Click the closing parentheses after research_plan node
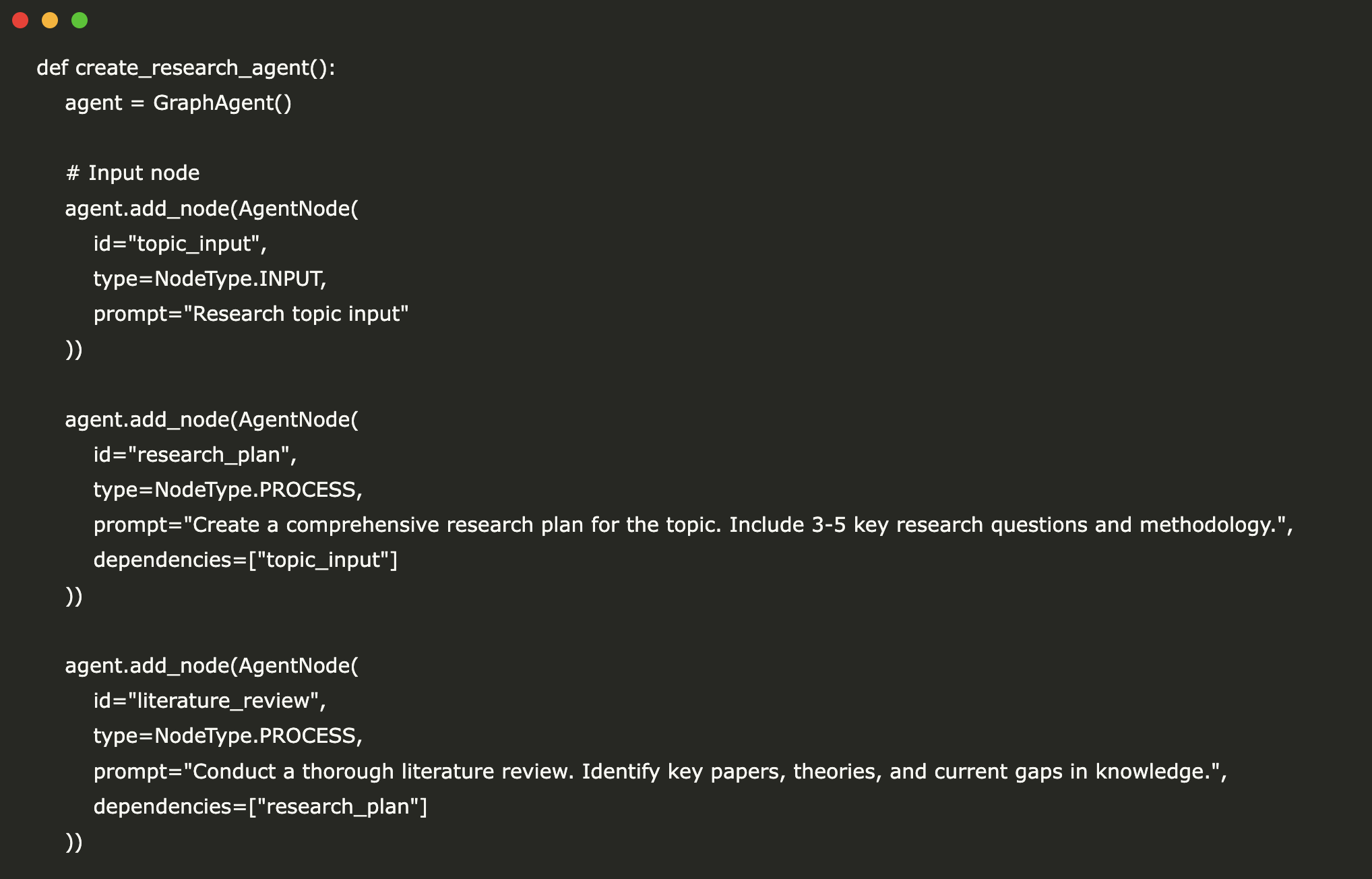 coord(74,595)
